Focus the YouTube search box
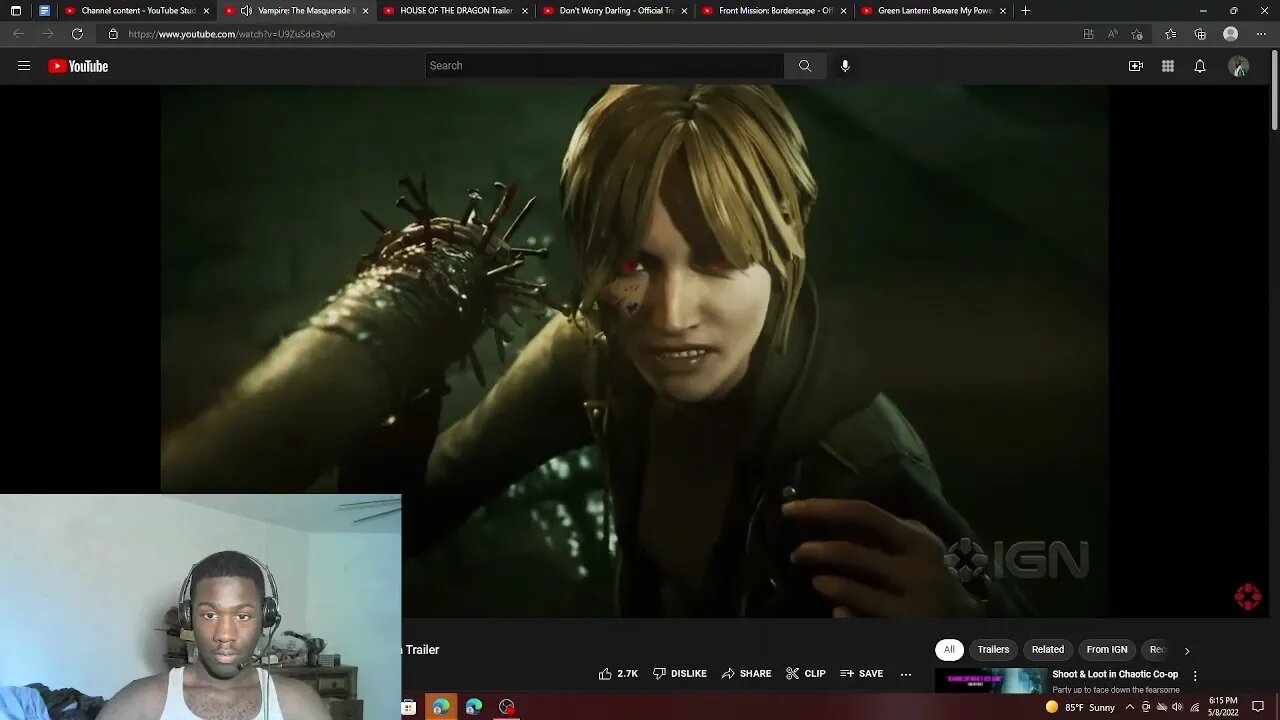 tap(604, 66)
